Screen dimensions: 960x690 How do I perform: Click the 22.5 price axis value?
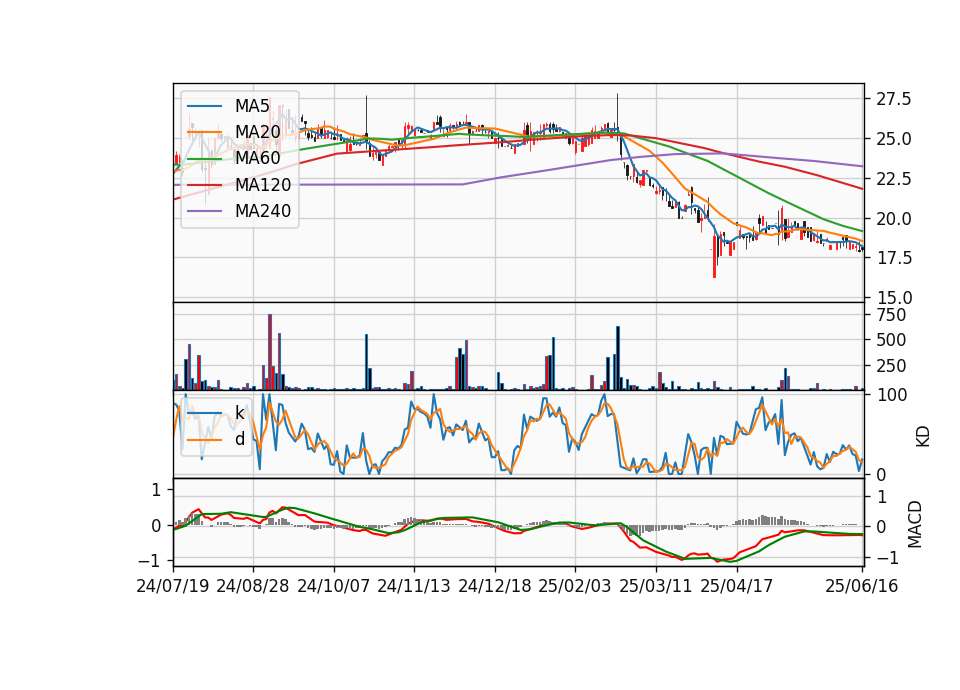coord(894,179)
